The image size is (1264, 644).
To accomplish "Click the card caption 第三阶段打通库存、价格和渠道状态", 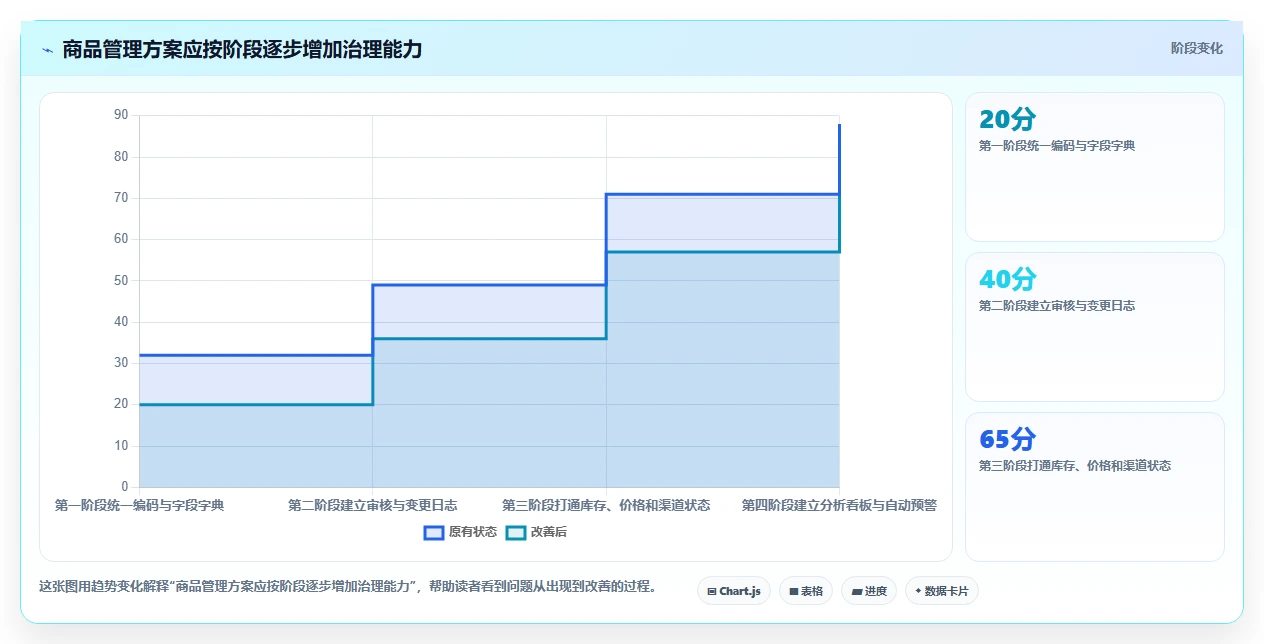I will [x=1075, y=466].
